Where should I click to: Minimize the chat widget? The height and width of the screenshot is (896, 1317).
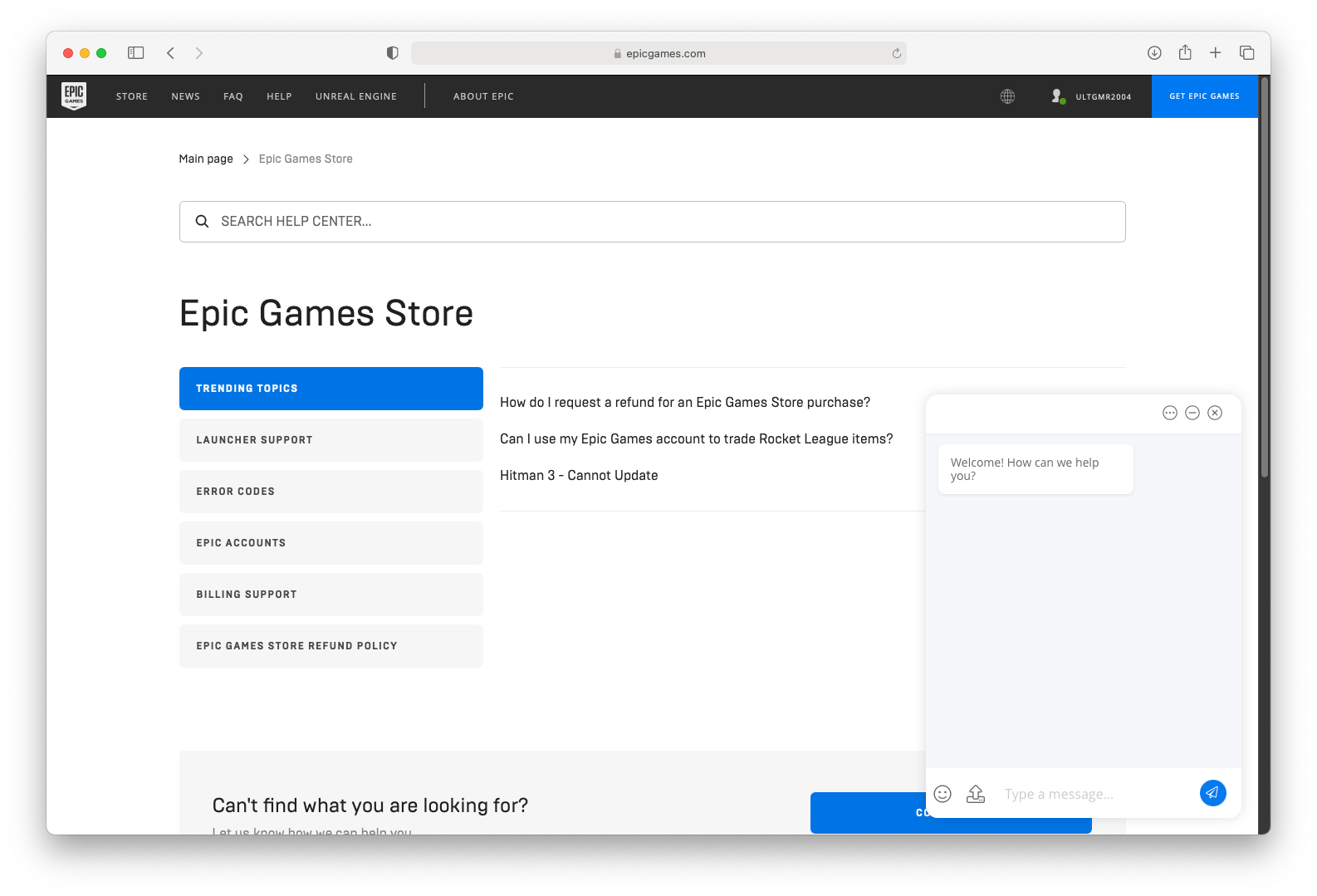click(1192, 413)
